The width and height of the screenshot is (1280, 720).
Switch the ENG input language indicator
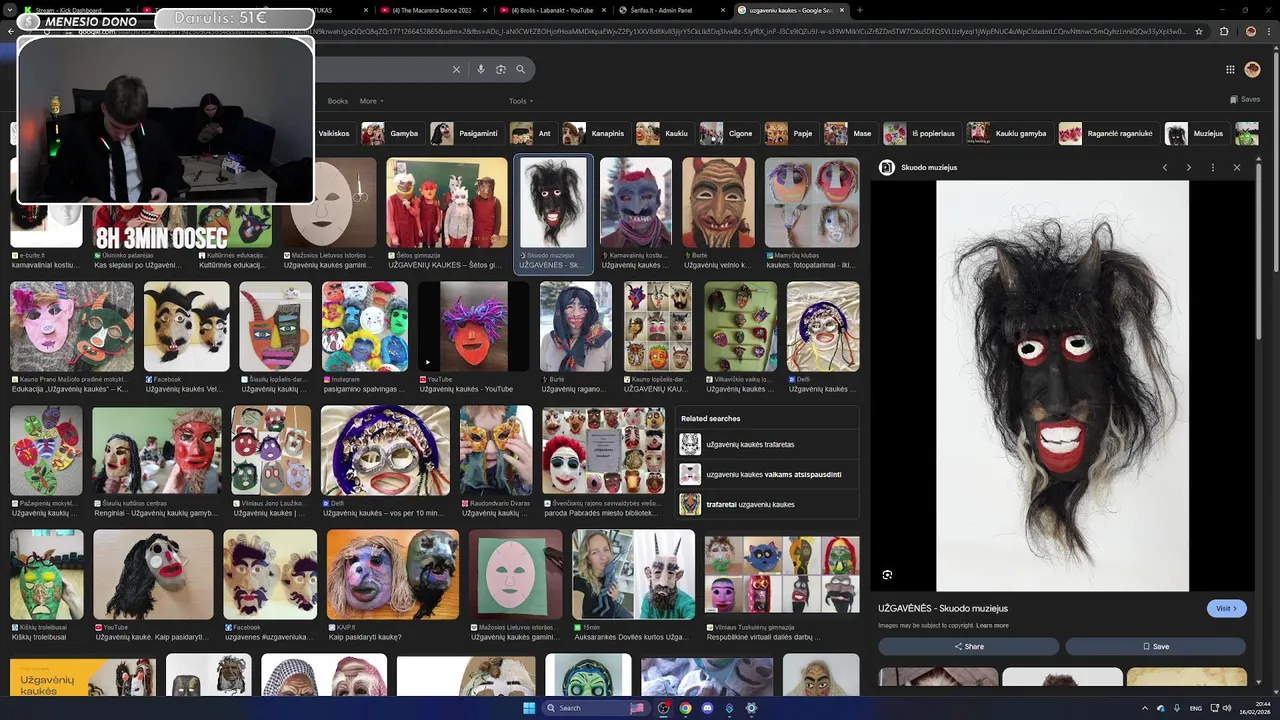[x=1196, y=708]
